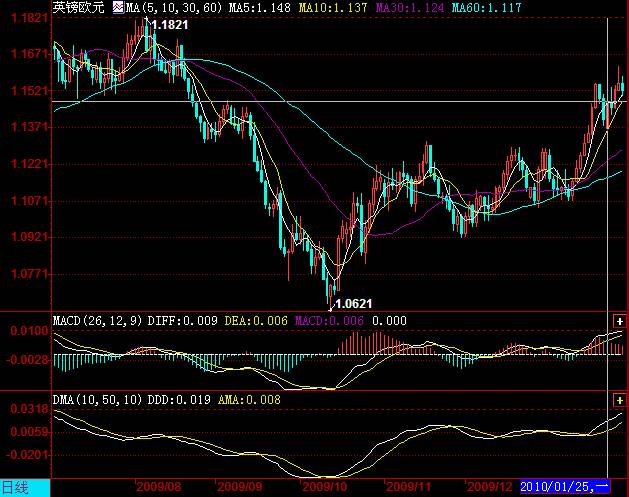Click the 1.1521 price axis label
The width and height of the screenshot is (629, 497).
tap(29, 91)
